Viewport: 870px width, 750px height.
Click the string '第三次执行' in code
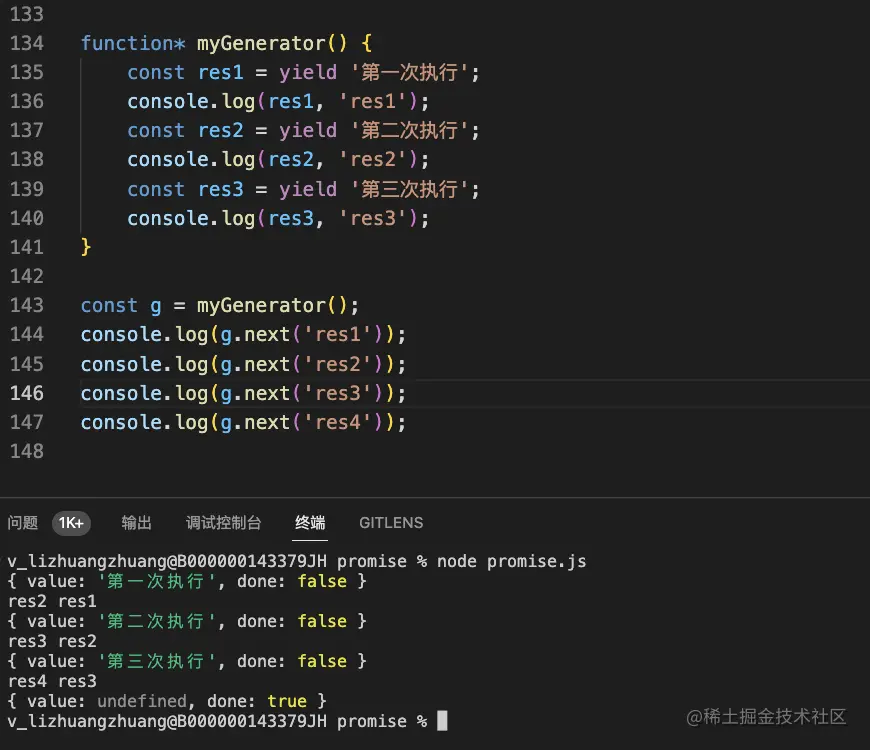[x=409, y=190]
